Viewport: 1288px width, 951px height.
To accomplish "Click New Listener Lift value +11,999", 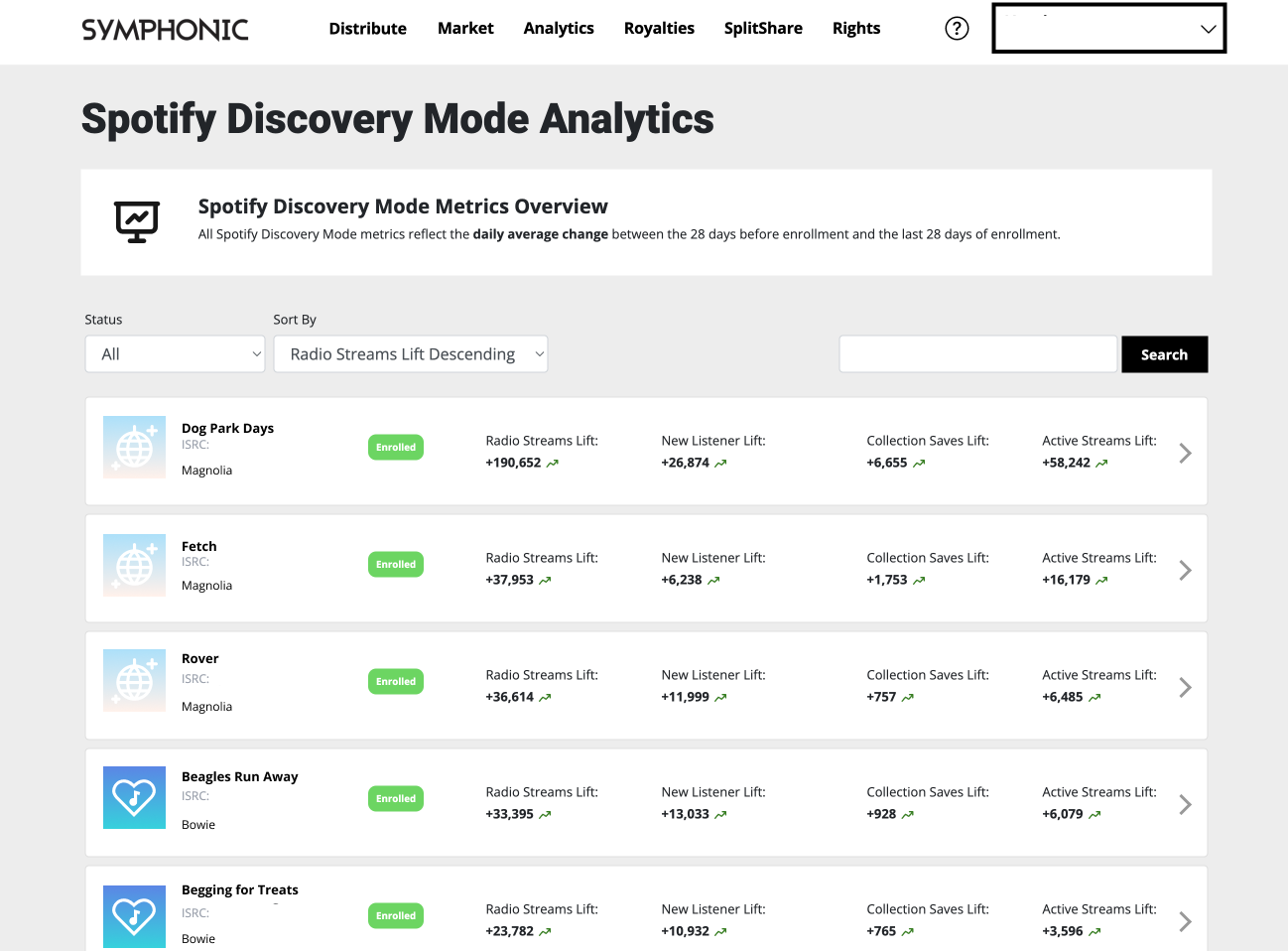I will [686, 697].
